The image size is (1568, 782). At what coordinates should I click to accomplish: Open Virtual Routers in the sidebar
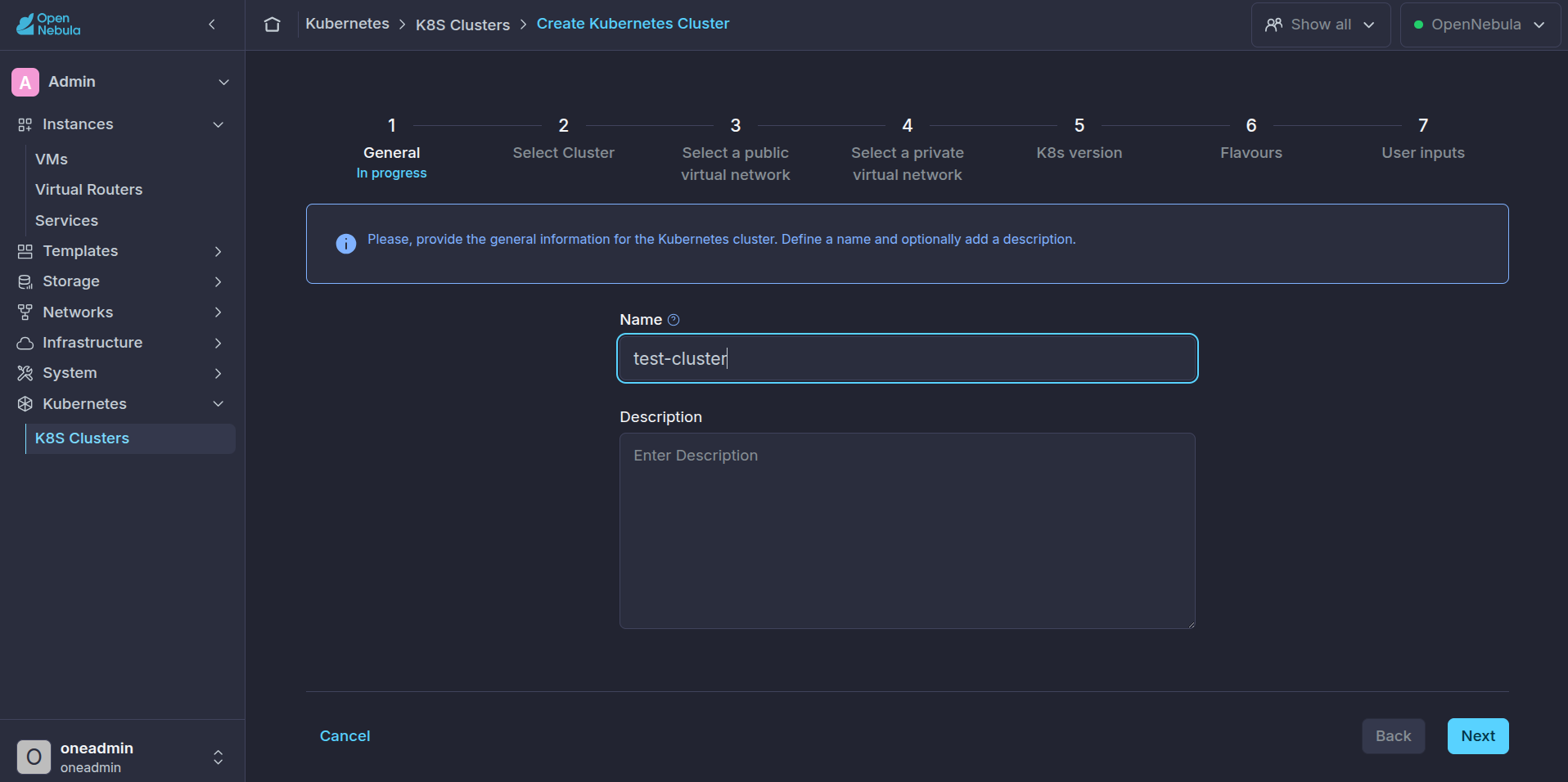[x=88, y=190]
